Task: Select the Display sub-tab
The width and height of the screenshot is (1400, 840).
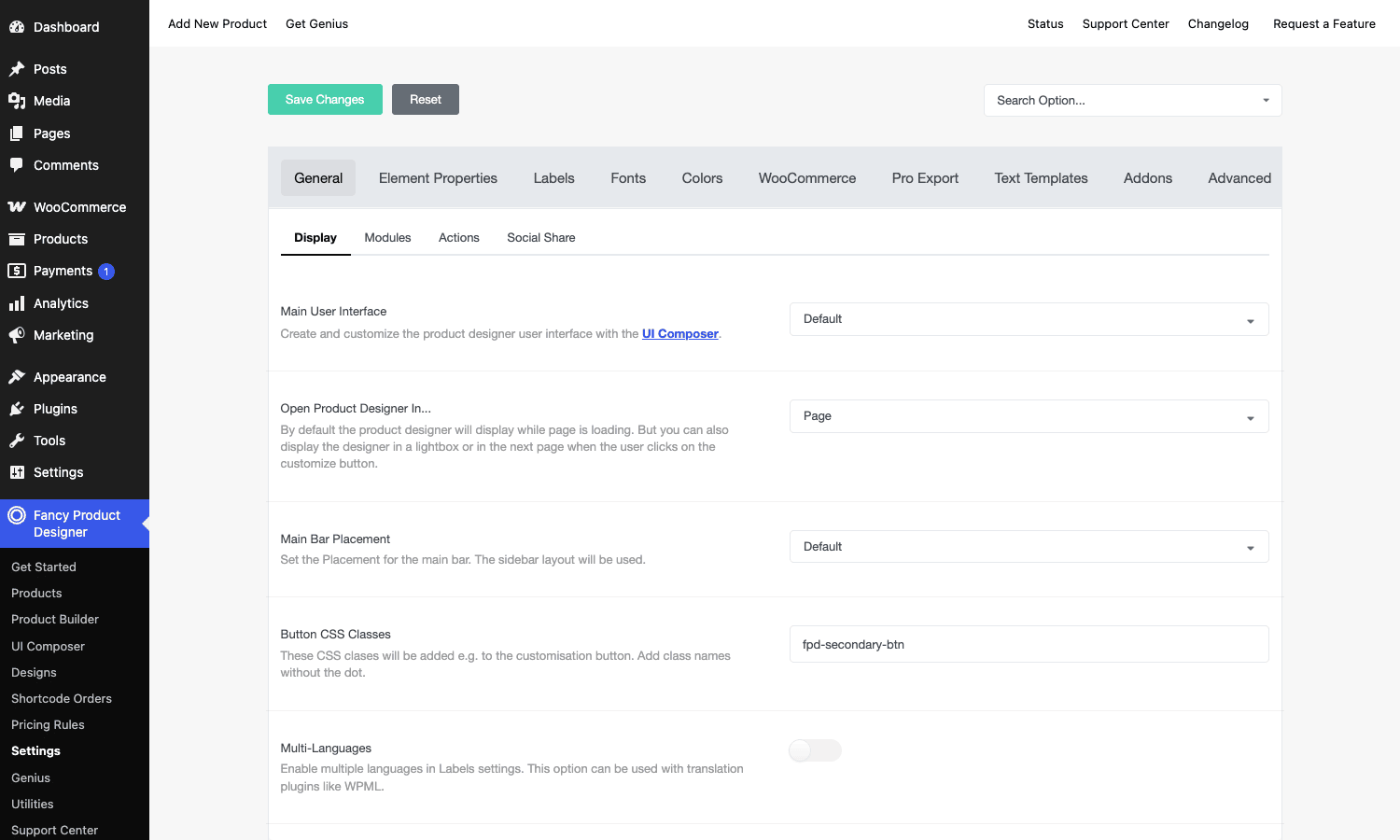Action: [315, 238]
